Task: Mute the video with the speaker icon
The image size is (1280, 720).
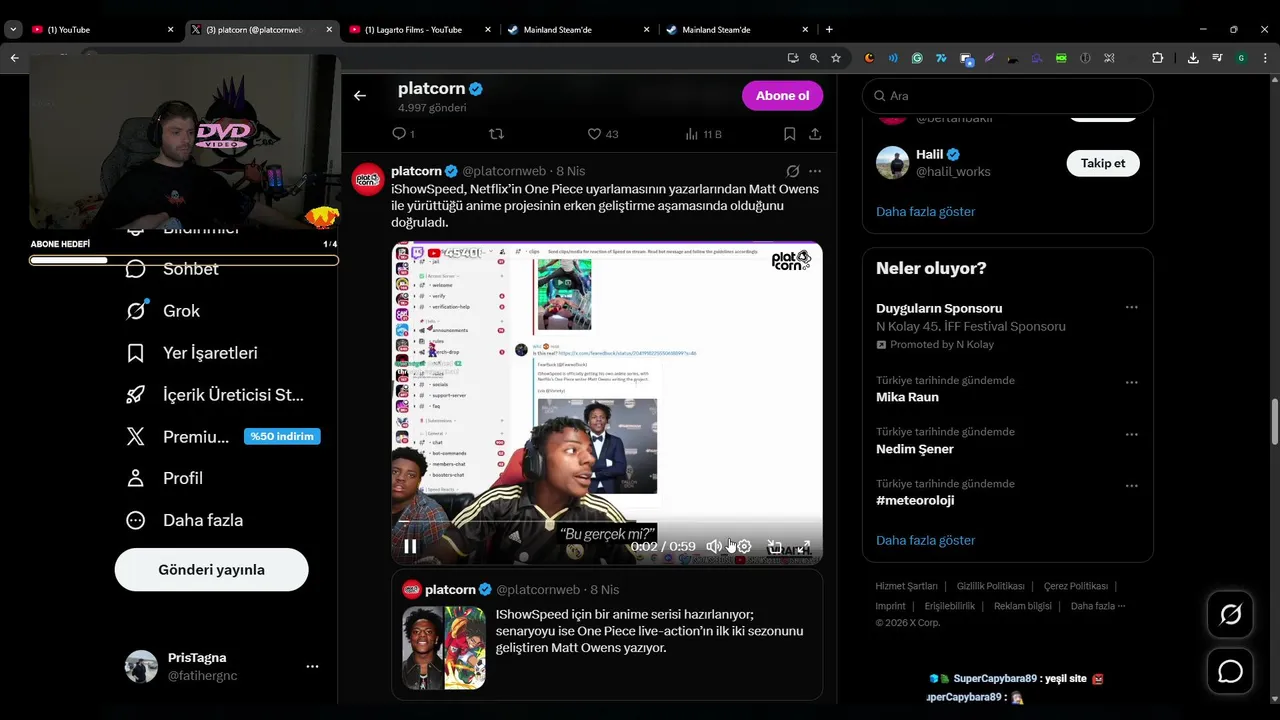Action: click(714, 546)
